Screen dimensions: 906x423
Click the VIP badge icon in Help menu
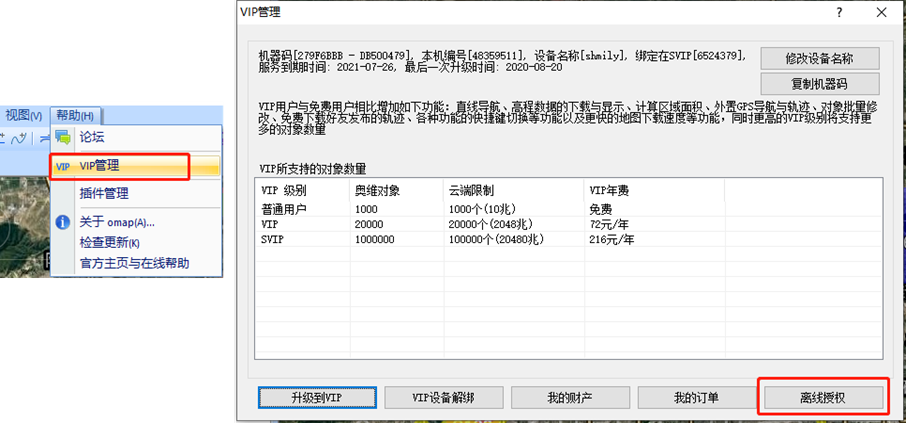[62, 166]
